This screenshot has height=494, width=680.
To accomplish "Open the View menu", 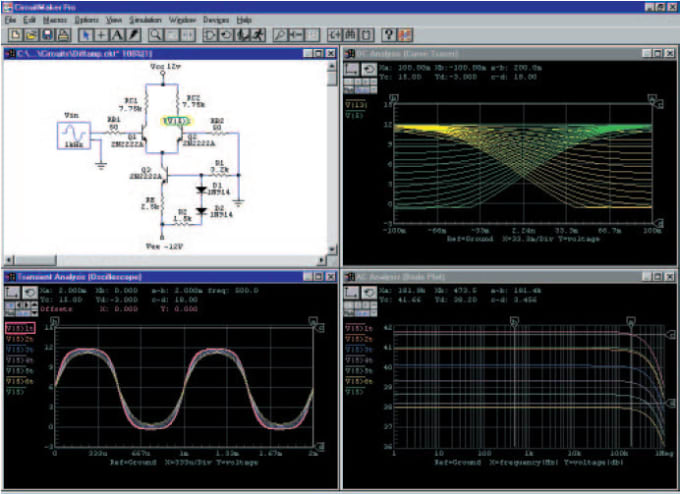I will point(114,20).
